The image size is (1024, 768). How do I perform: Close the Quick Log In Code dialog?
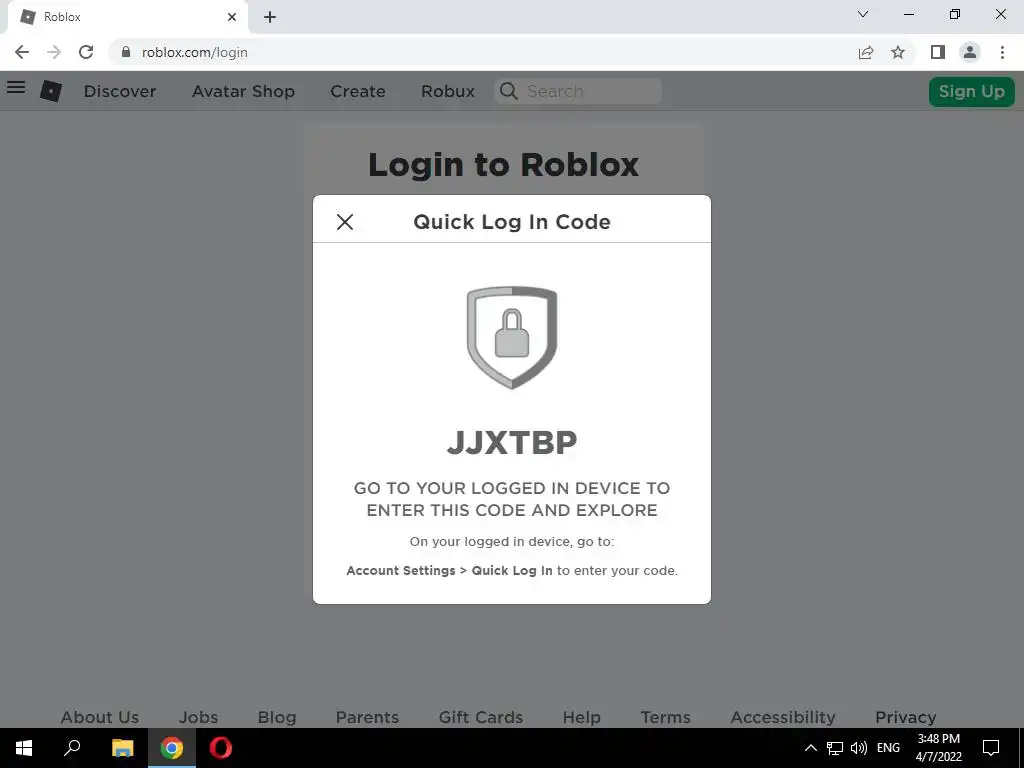click(x=345, y=222)
